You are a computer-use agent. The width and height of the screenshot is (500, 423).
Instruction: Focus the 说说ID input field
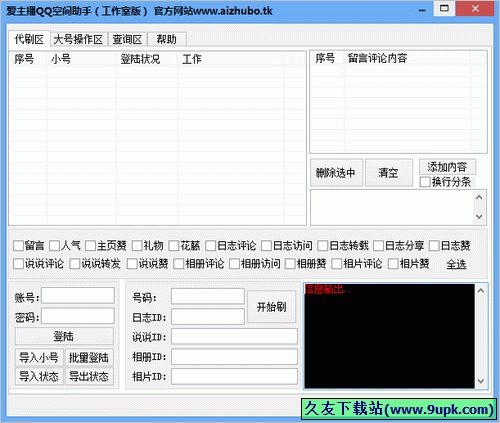click(x=235, y=336)
